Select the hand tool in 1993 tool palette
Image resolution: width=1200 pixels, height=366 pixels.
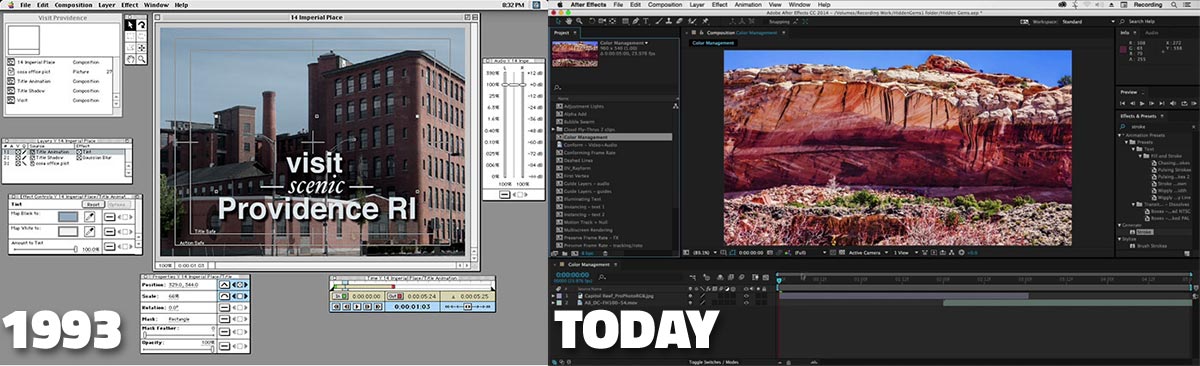pos(130,59)
